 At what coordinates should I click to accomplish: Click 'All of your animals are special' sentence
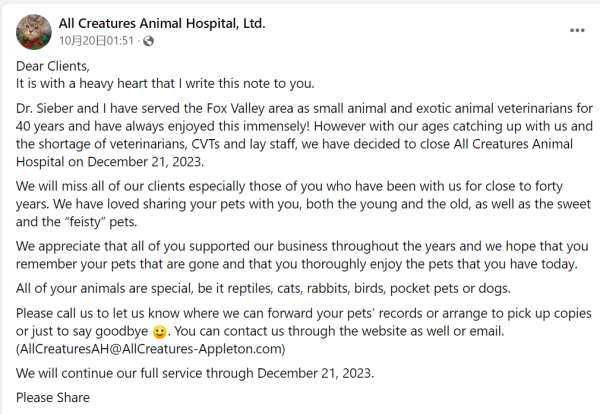click(263, 288)
